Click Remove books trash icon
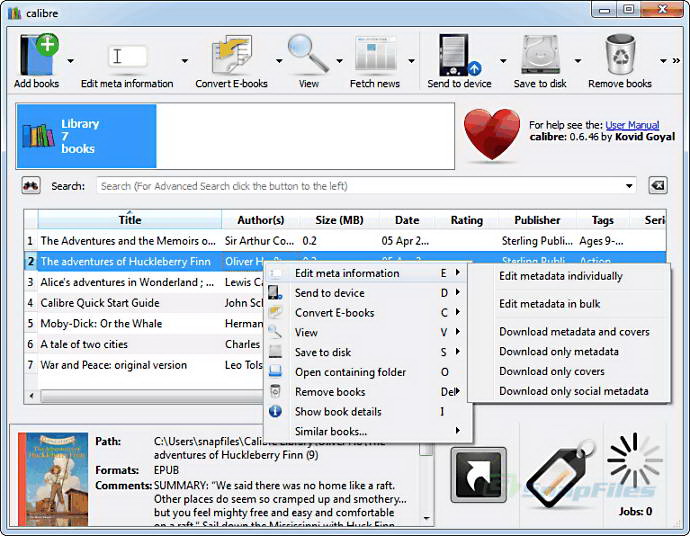690x536 pixels. (619, 55)
